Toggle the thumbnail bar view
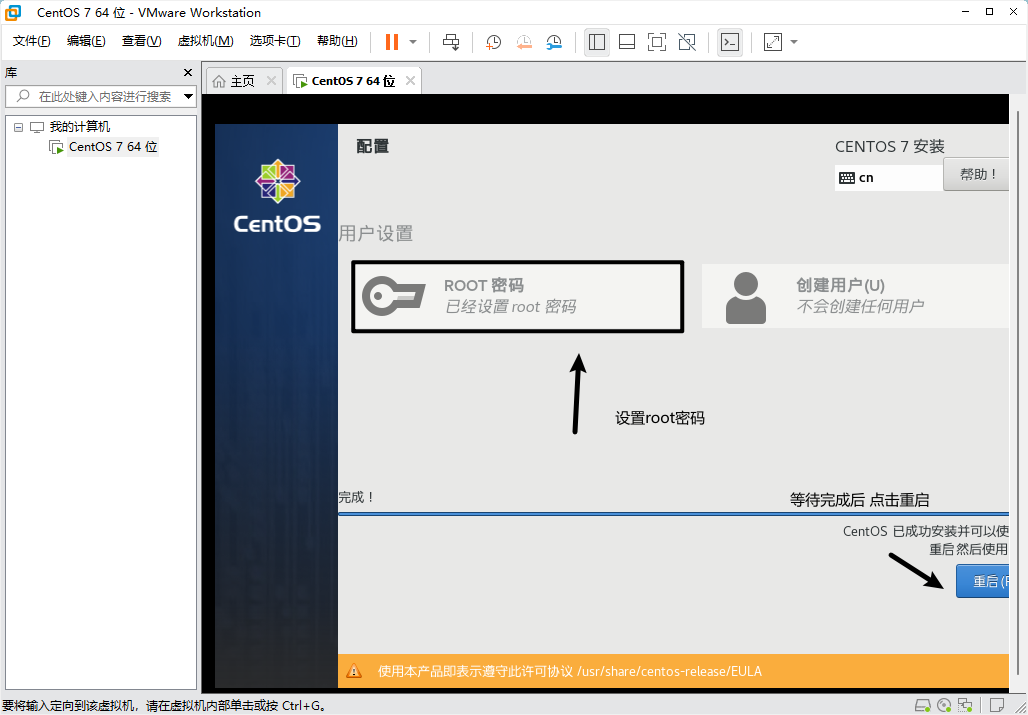The height and width of the screenshot is (715, 1028). point(627,42)
